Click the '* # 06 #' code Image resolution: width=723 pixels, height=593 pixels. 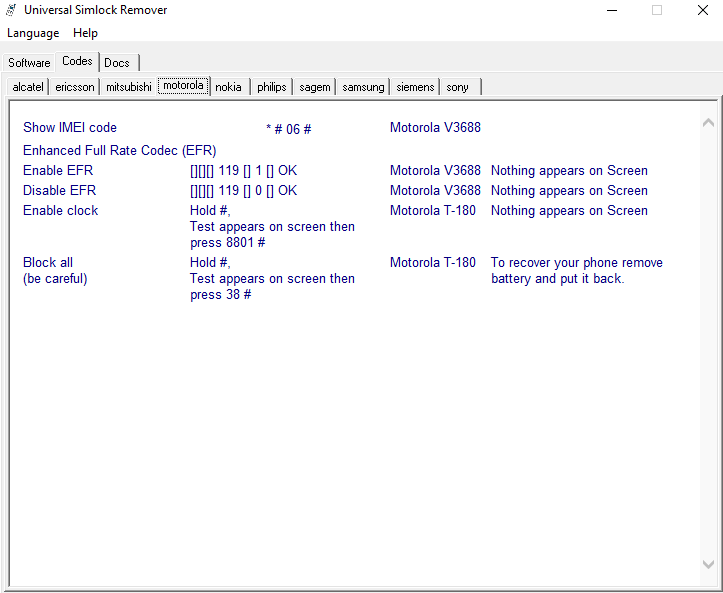pos(289,130)
